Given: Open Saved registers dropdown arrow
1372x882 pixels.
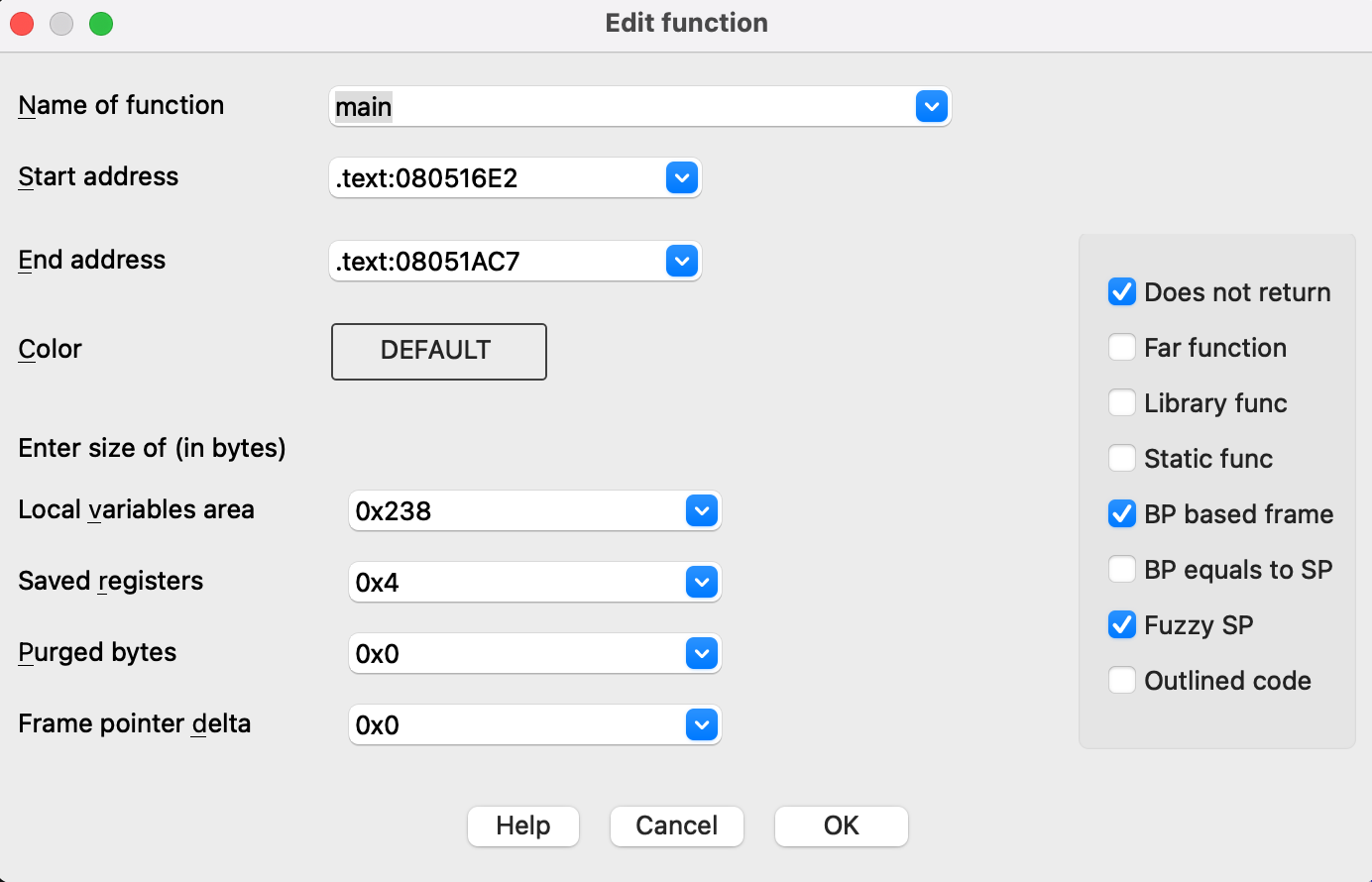Looking at the screenshot, I should point(701,583).
